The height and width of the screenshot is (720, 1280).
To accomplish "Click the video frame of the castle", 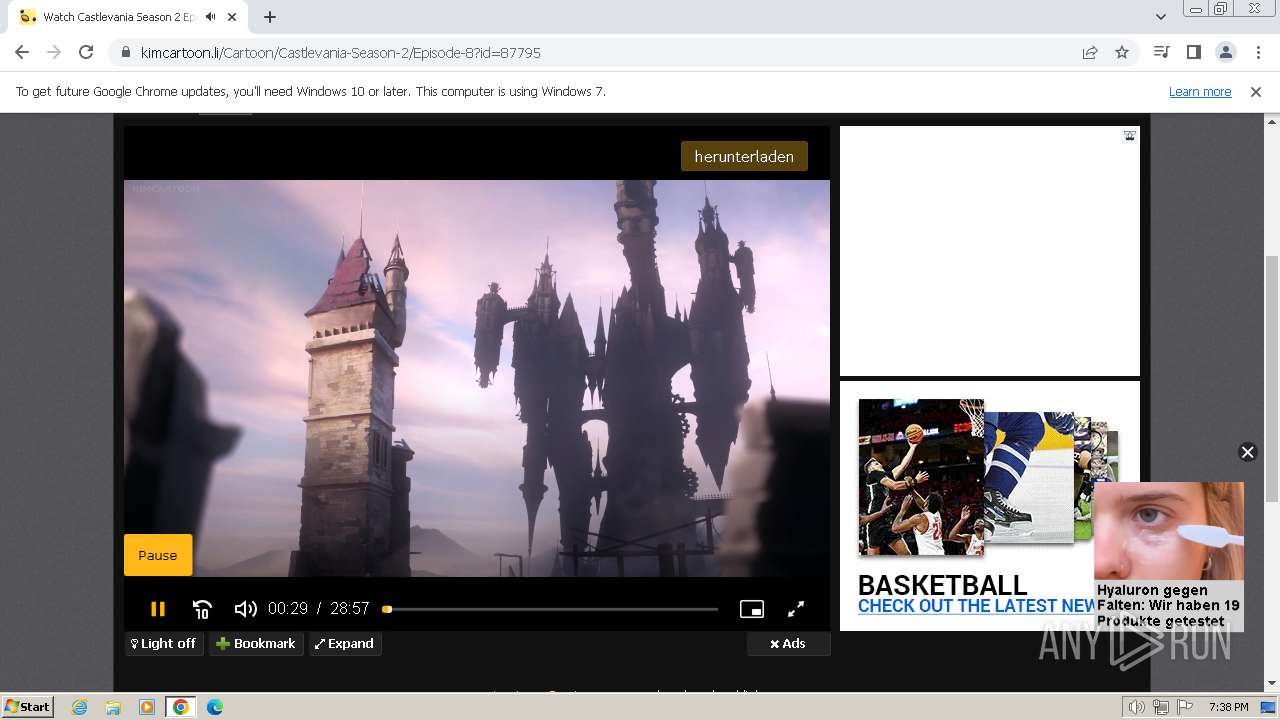I will coord(477,378).
